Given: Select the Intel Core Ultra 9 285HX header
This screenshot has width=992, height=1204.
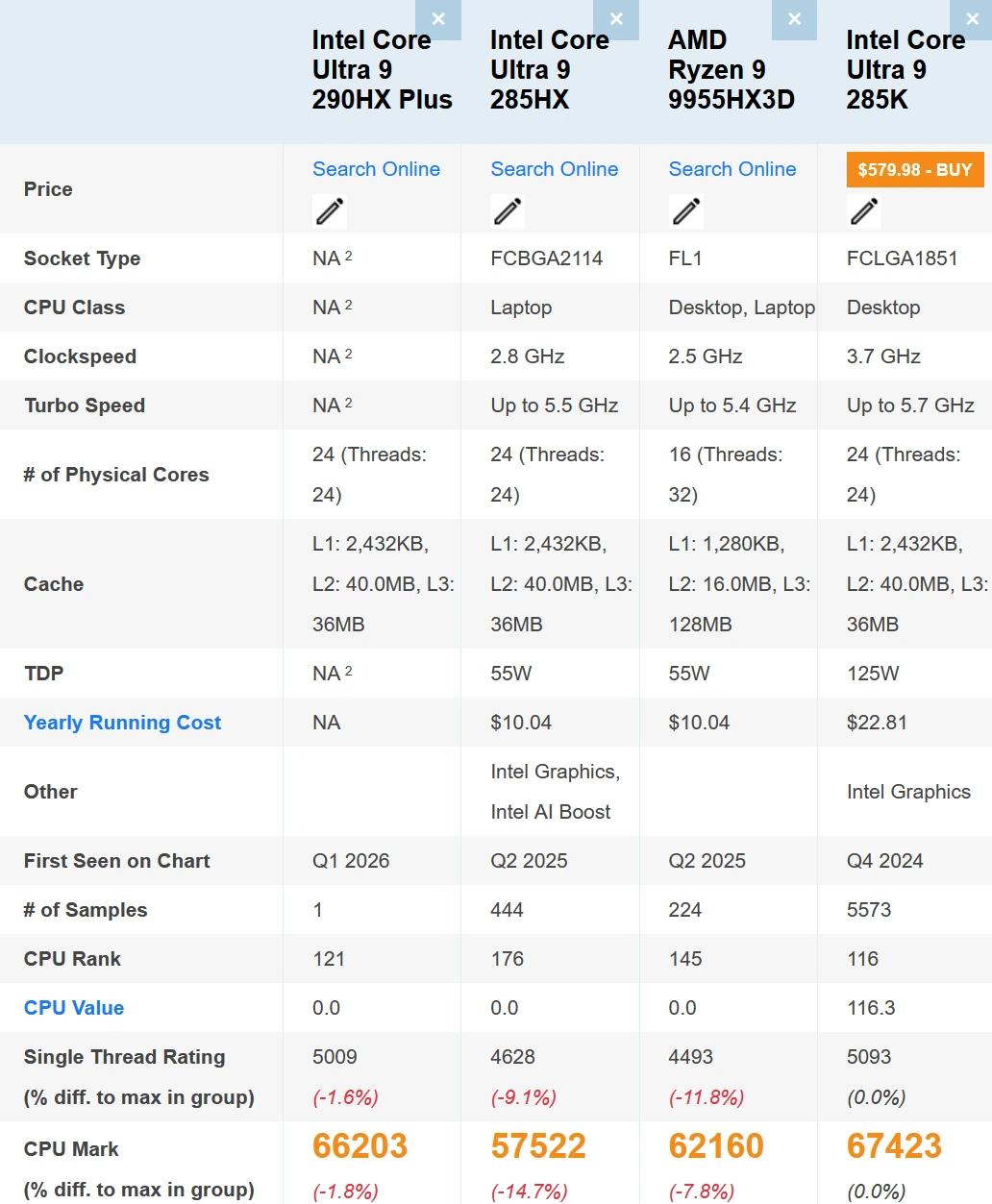Looking at the screenshot, I should [x=549, y=69].
